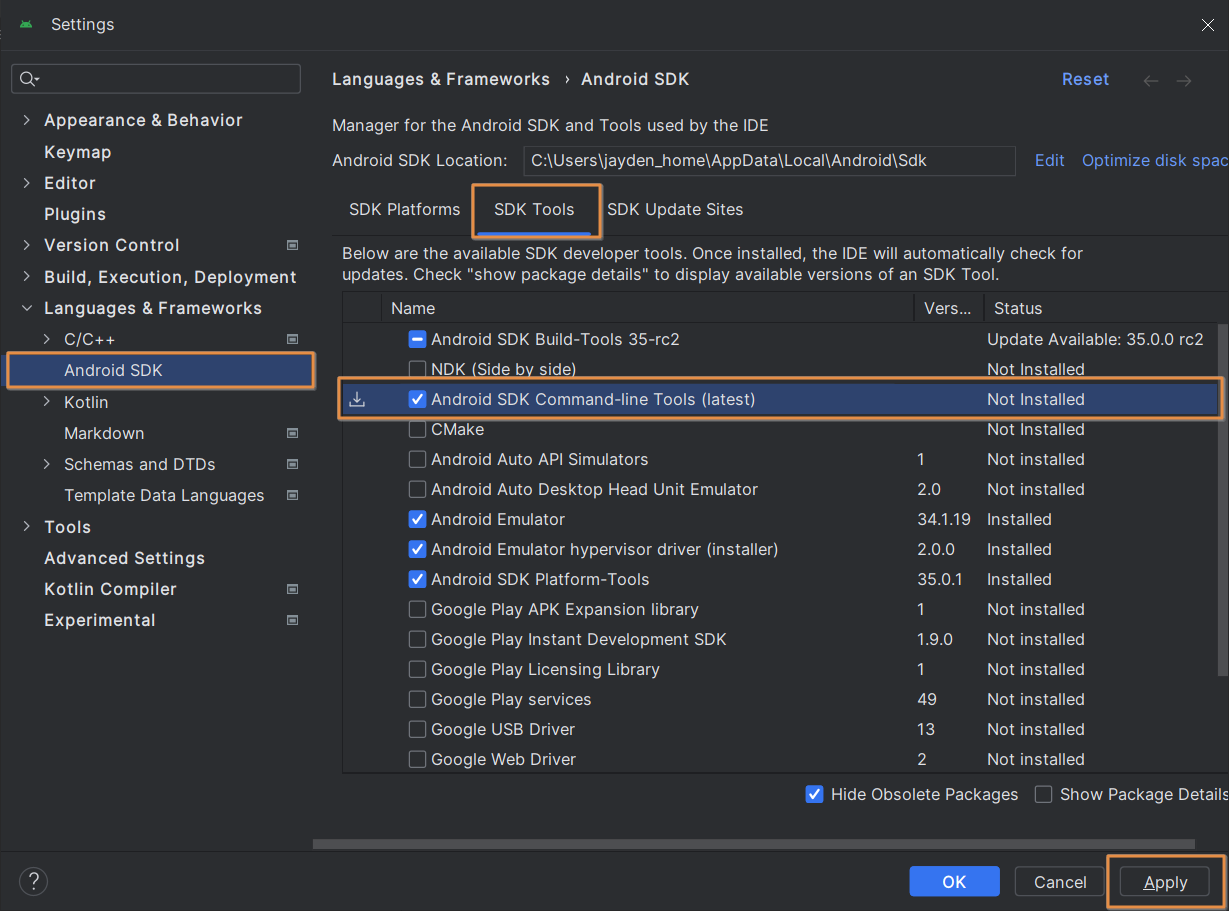1229x911 pixels.
Task: Click project-level icon next to C/C++
Action: point(293,339)
